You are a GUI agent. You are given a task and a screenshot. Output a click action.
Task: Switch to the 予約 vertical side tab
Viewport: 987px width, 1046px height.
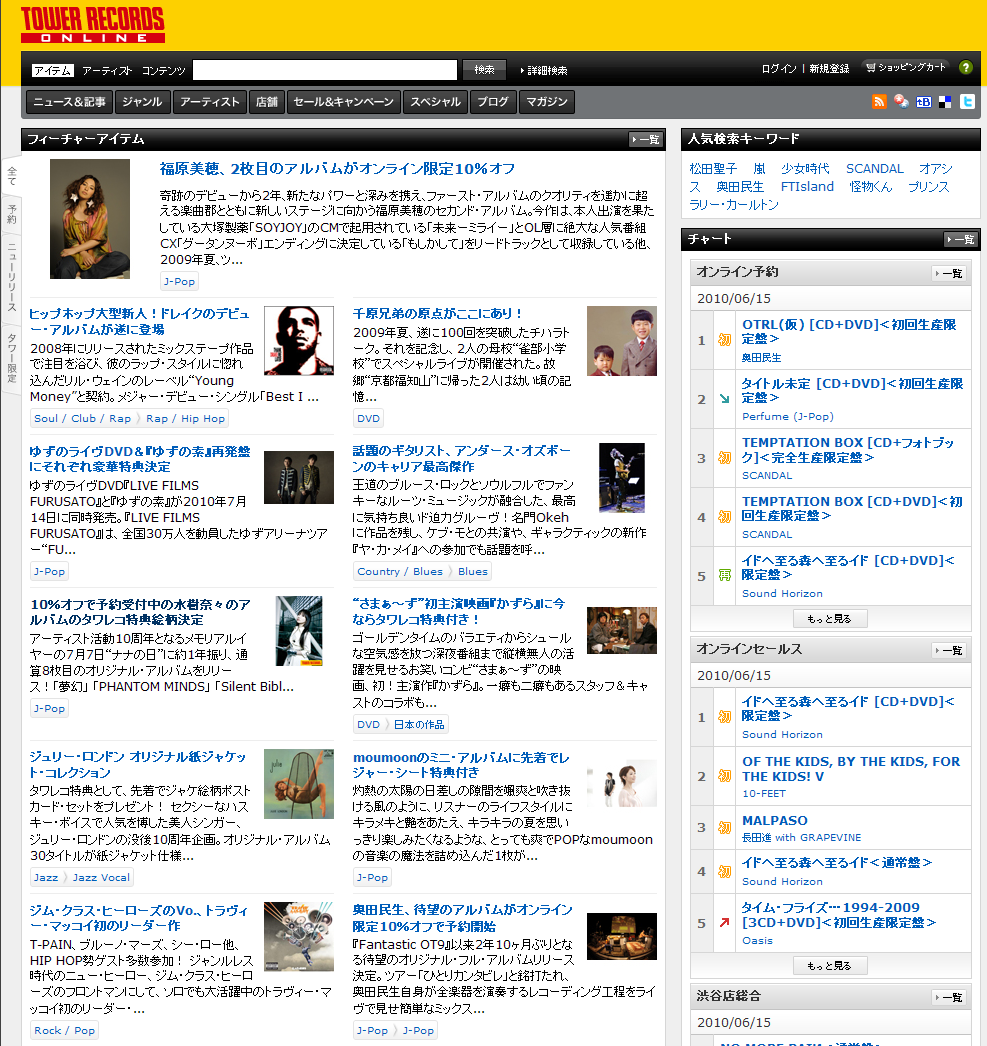tap(12, 212)
